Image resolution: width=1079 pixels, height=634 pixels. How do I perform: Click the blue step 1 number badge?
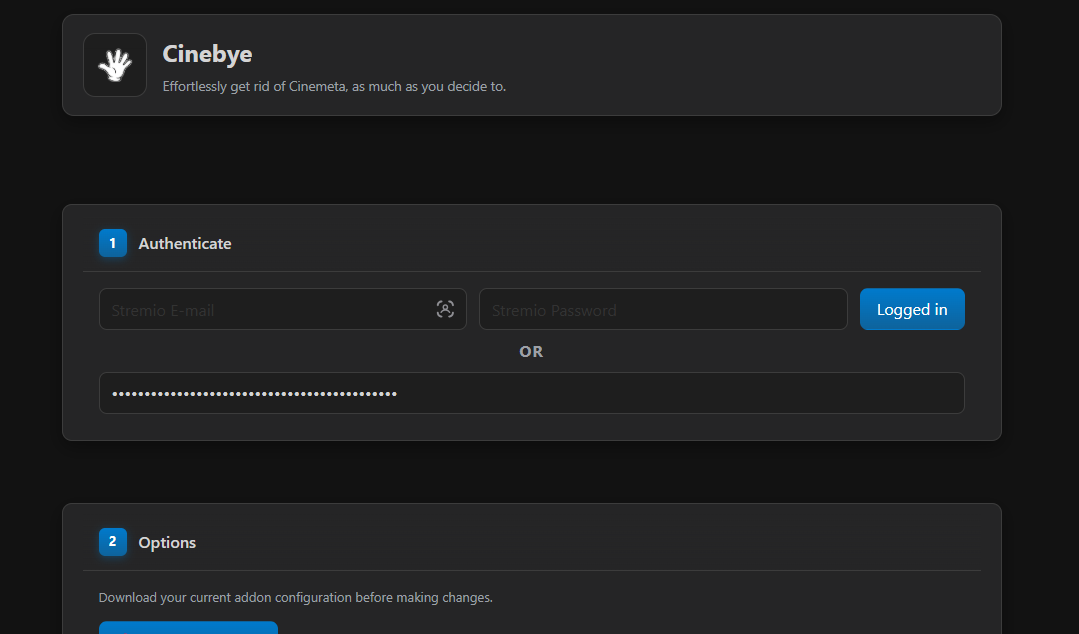coord(112,243)
